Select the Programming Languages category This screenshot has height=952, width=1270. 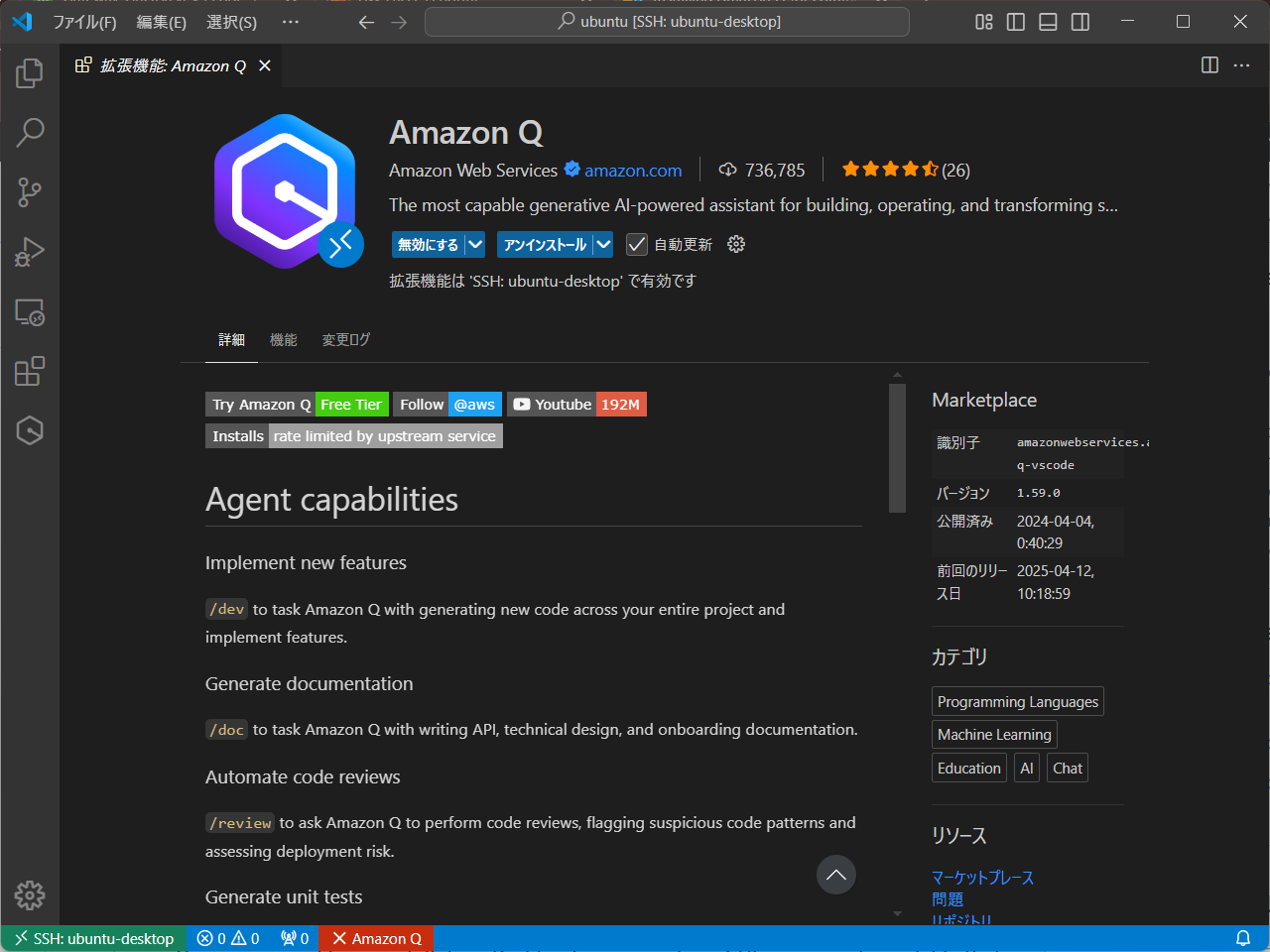tap(1018, 701)
